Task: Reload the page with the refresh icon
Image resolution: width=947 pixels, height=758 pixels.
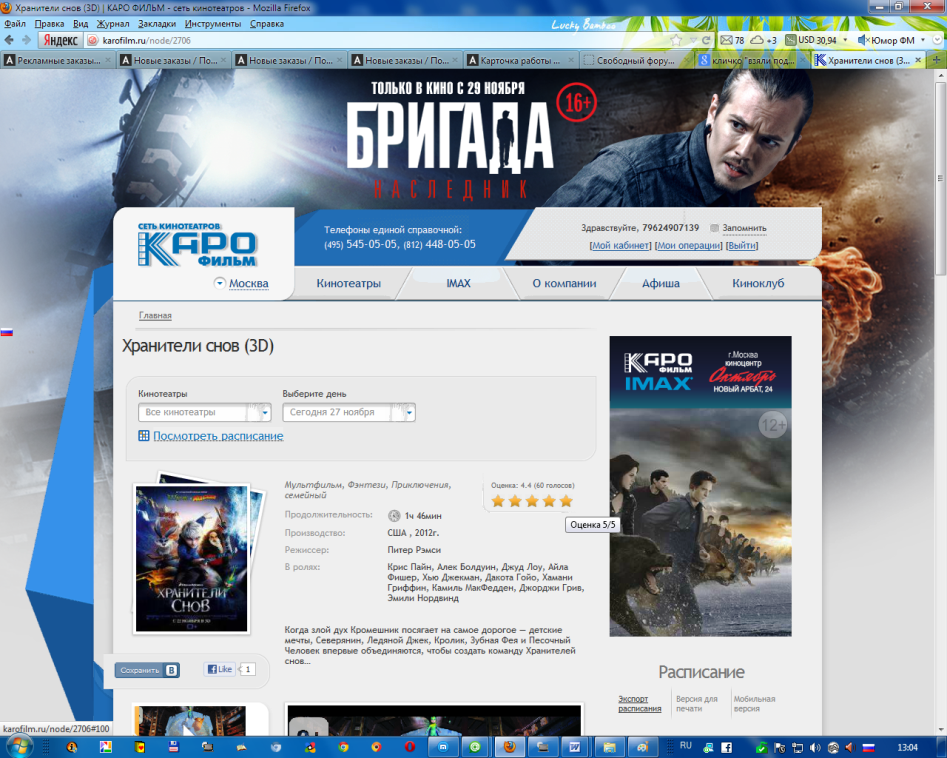Action: pos(705,40)
